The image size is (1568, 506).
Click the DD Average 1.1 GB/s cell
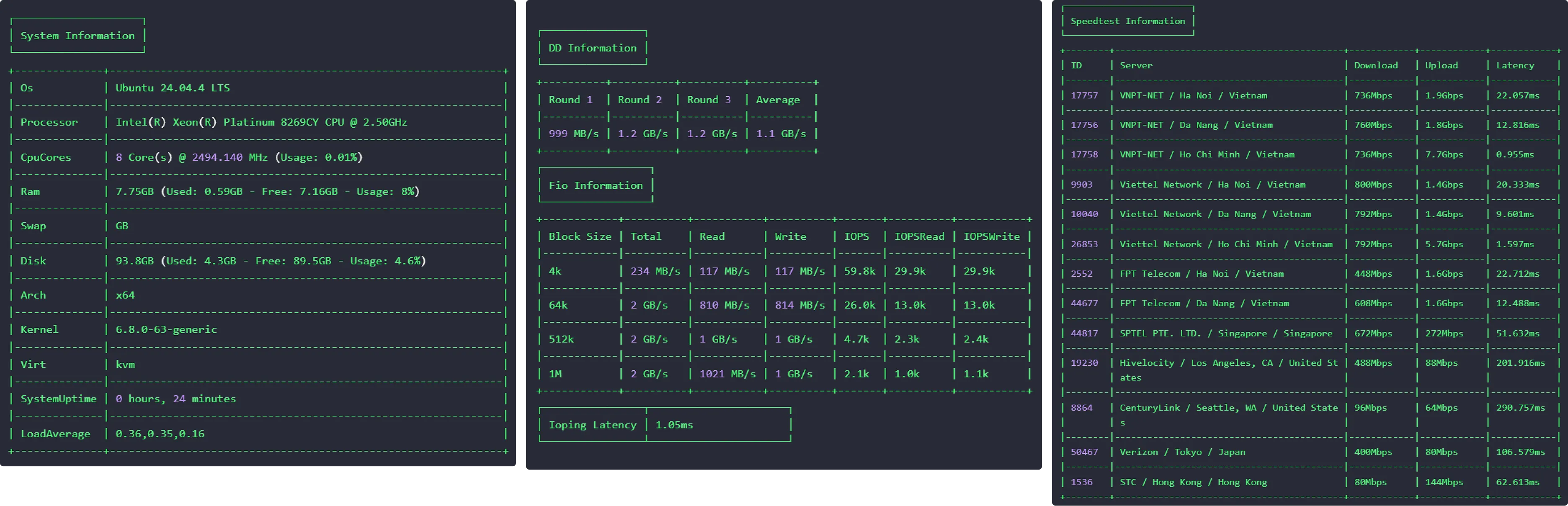[781, 134]
